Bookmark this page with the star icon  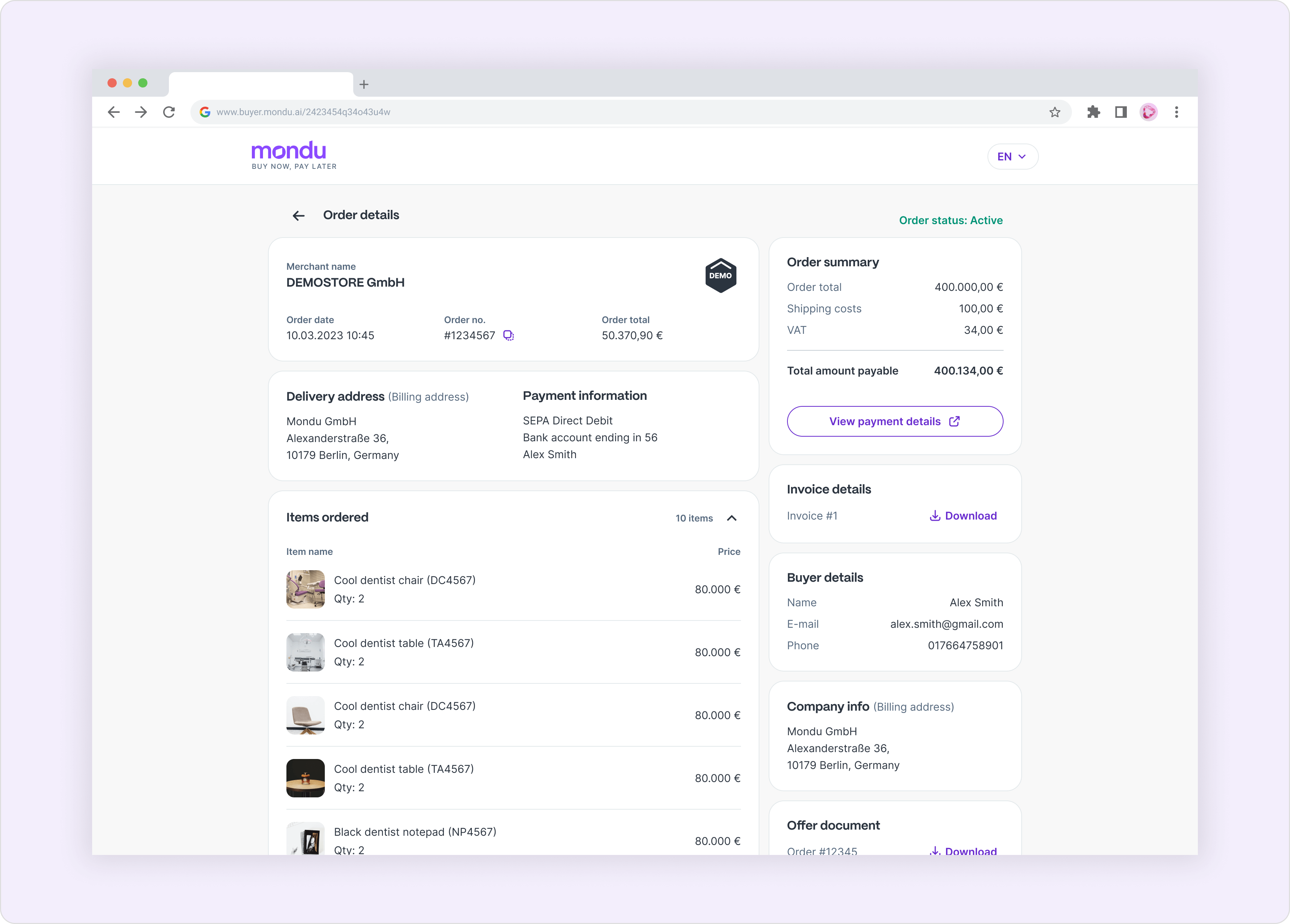(x=1055, y=112)
